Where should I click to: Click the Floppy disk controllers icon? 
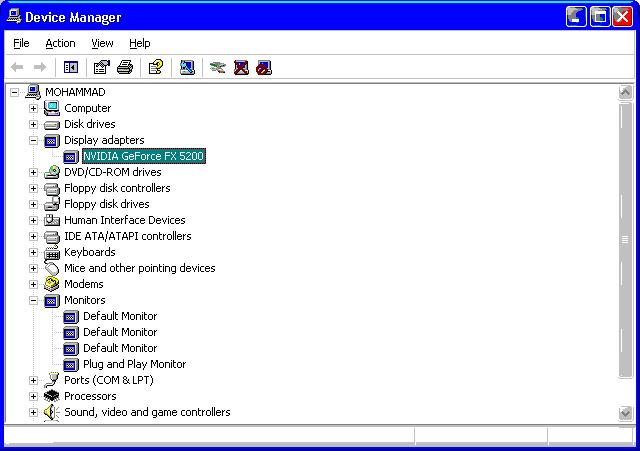pyautogui.click(x=52, y=189)
